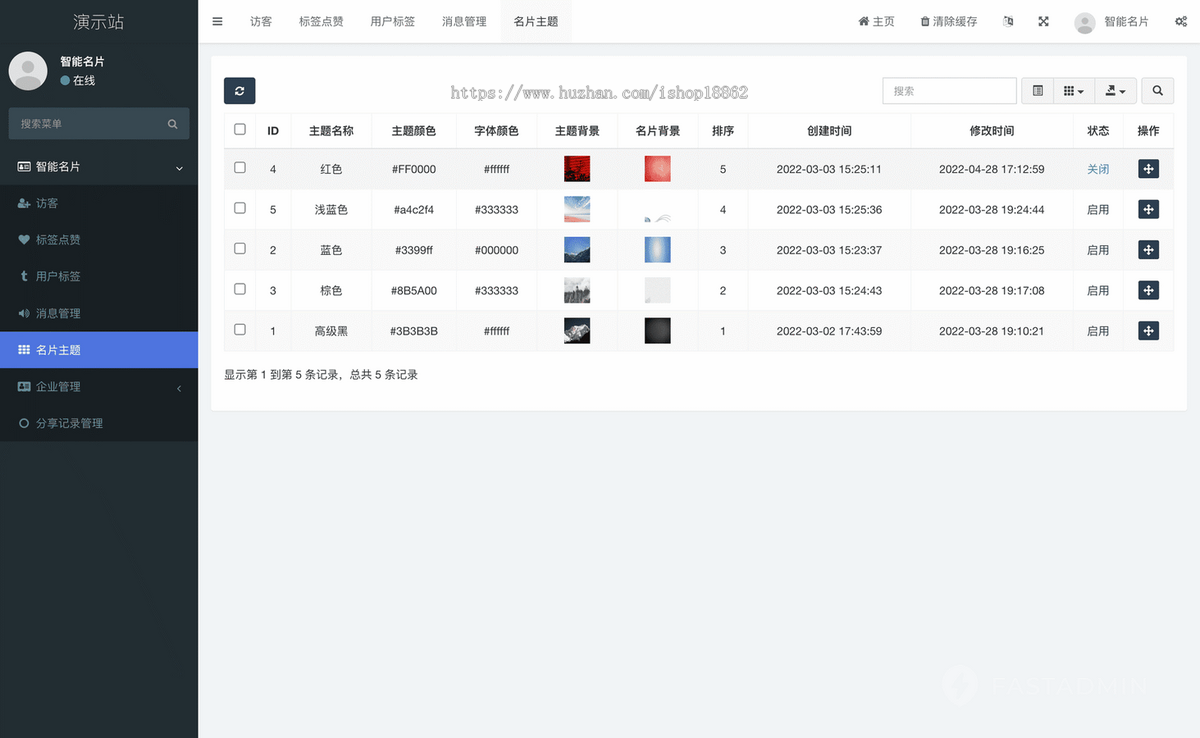Click the 关闭 status link on 红色 row
Image resolution: width=1200 pixels, height=738 pixels.
[1097, 168]
